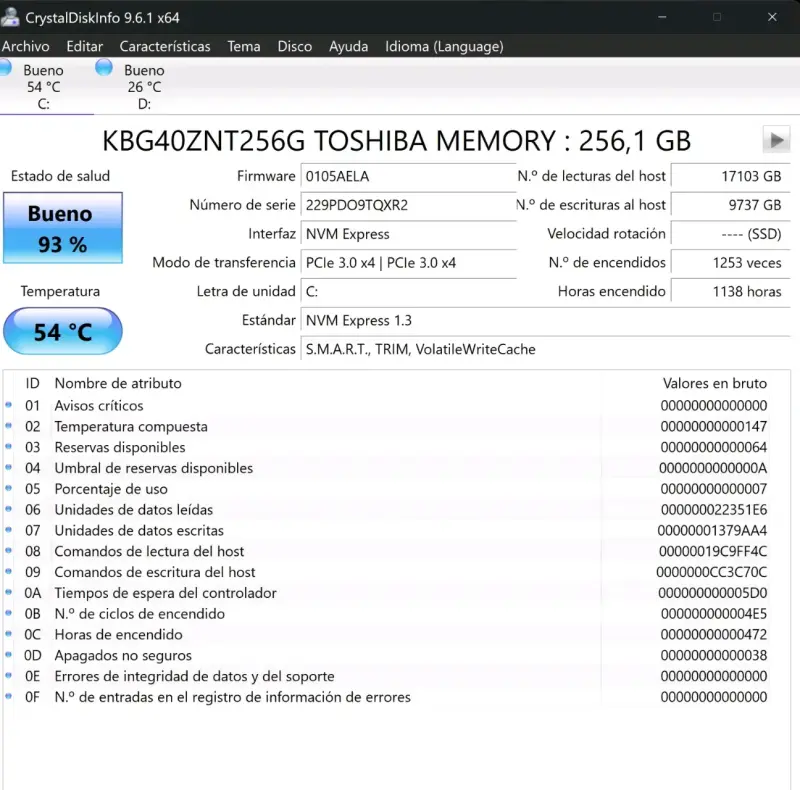
Task: Click rotation speed value ---- (SSD)
Action: coord(730,234)
